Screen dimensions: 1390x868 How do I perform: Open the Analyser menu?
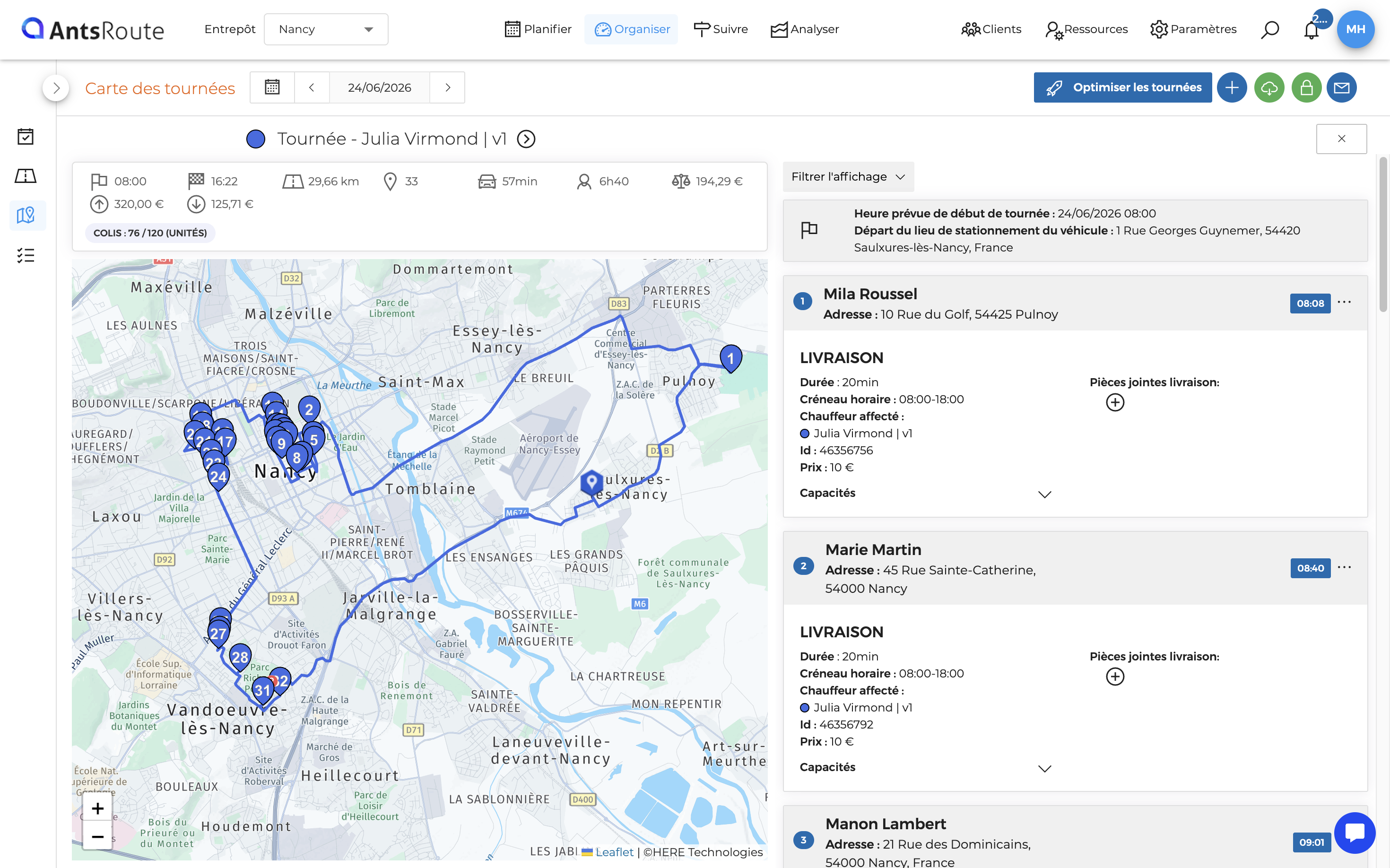coord(804,29)
